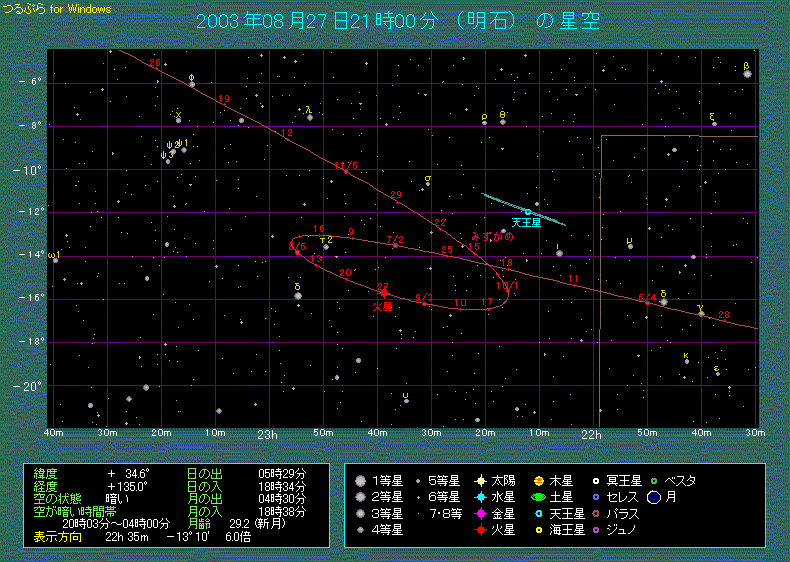Click the みずがめ constellation label
Screen dimensions: 790x562
(491, 238)
